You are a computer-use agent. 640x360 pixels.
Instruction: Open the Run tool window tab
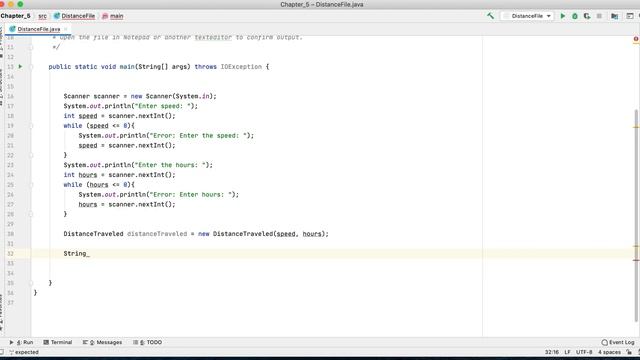pyautogui.click(x=21, y=342)
